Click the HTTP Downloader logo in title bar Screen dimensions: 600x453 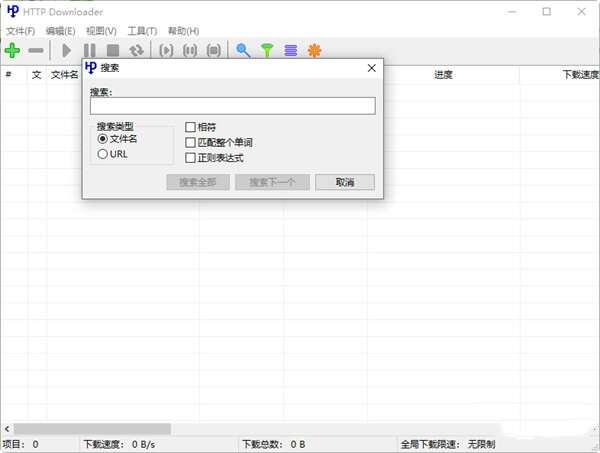13,11
